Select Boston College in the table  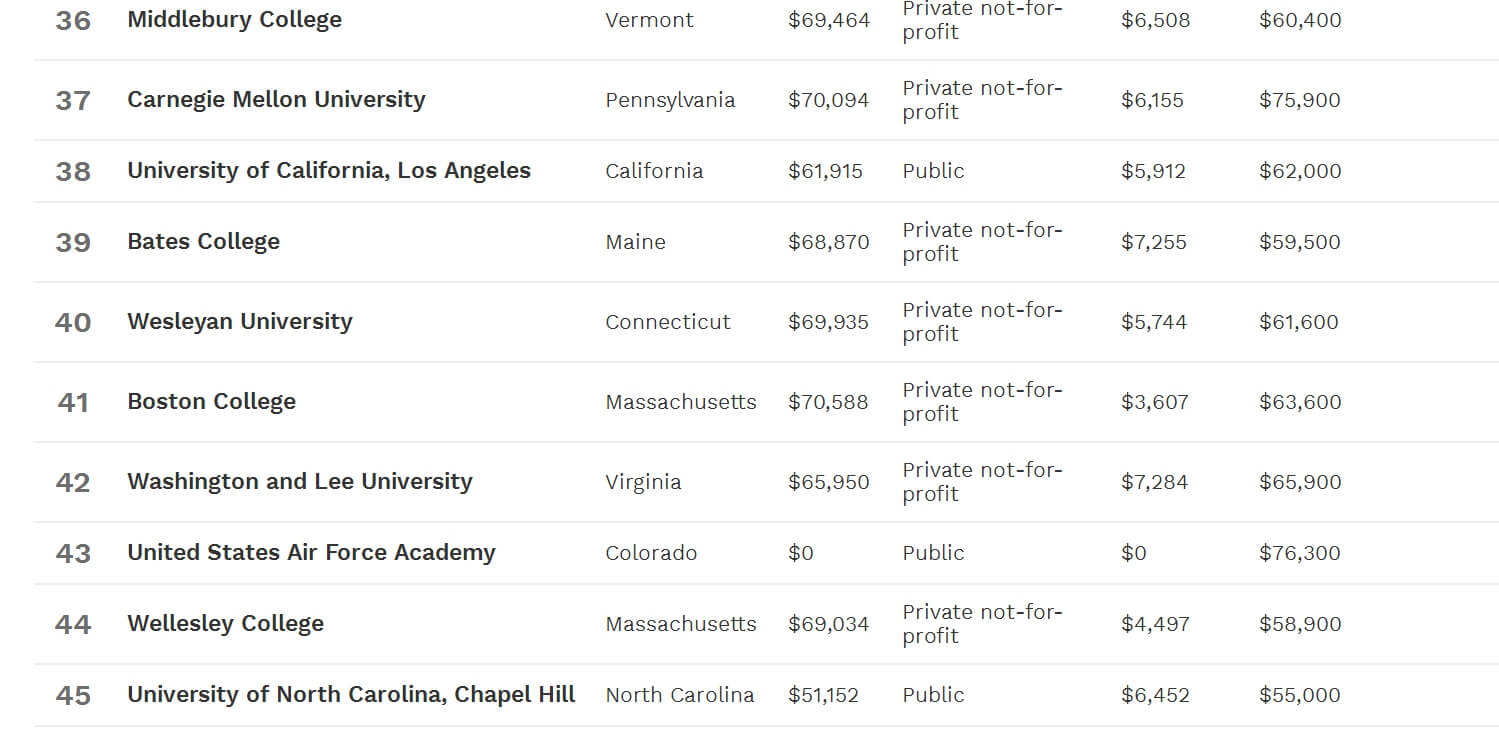click(x=211, y=402)
